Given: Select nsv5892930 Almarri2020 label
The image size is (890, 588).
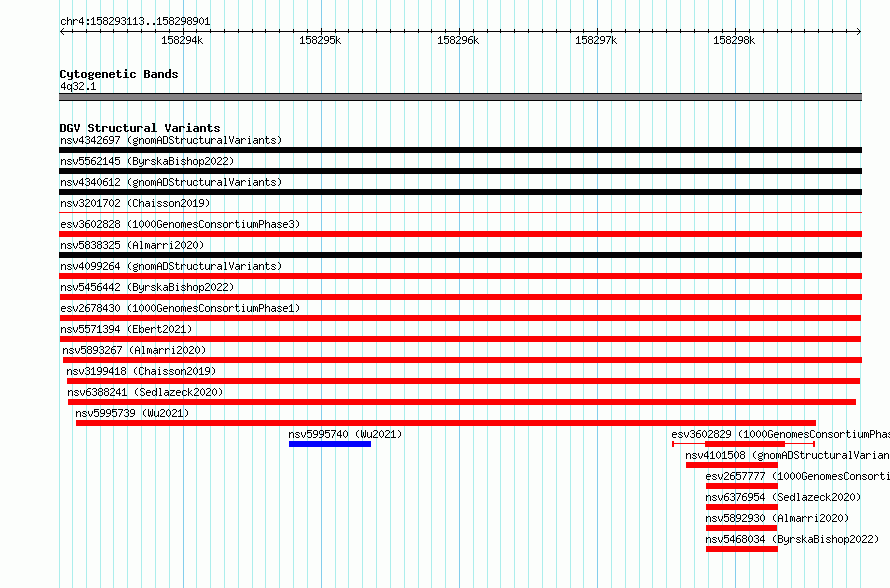Looking at the screenshot, I should click(x=777, y=518).
